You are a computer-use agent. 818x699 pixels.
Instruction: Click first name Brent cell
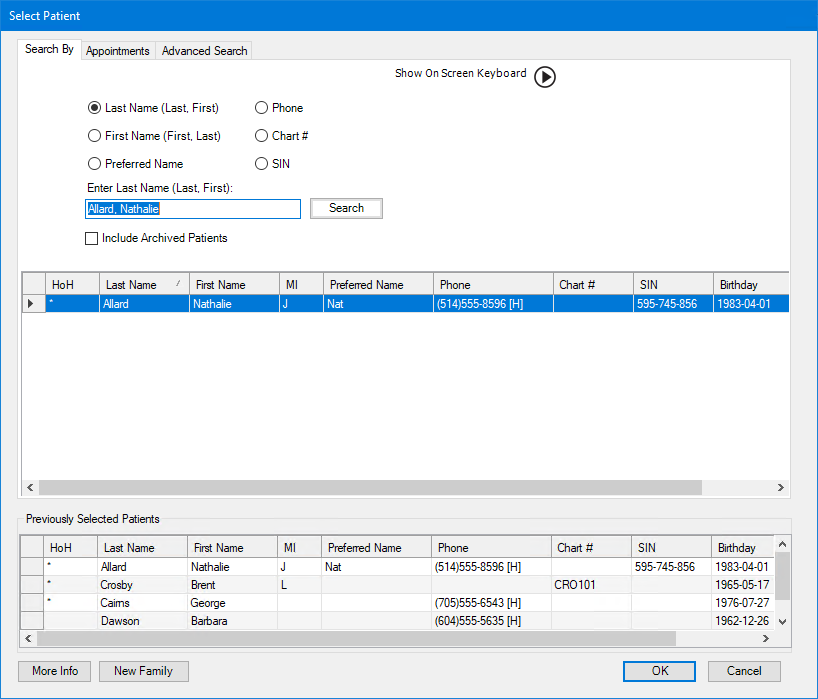coord(232,585)
